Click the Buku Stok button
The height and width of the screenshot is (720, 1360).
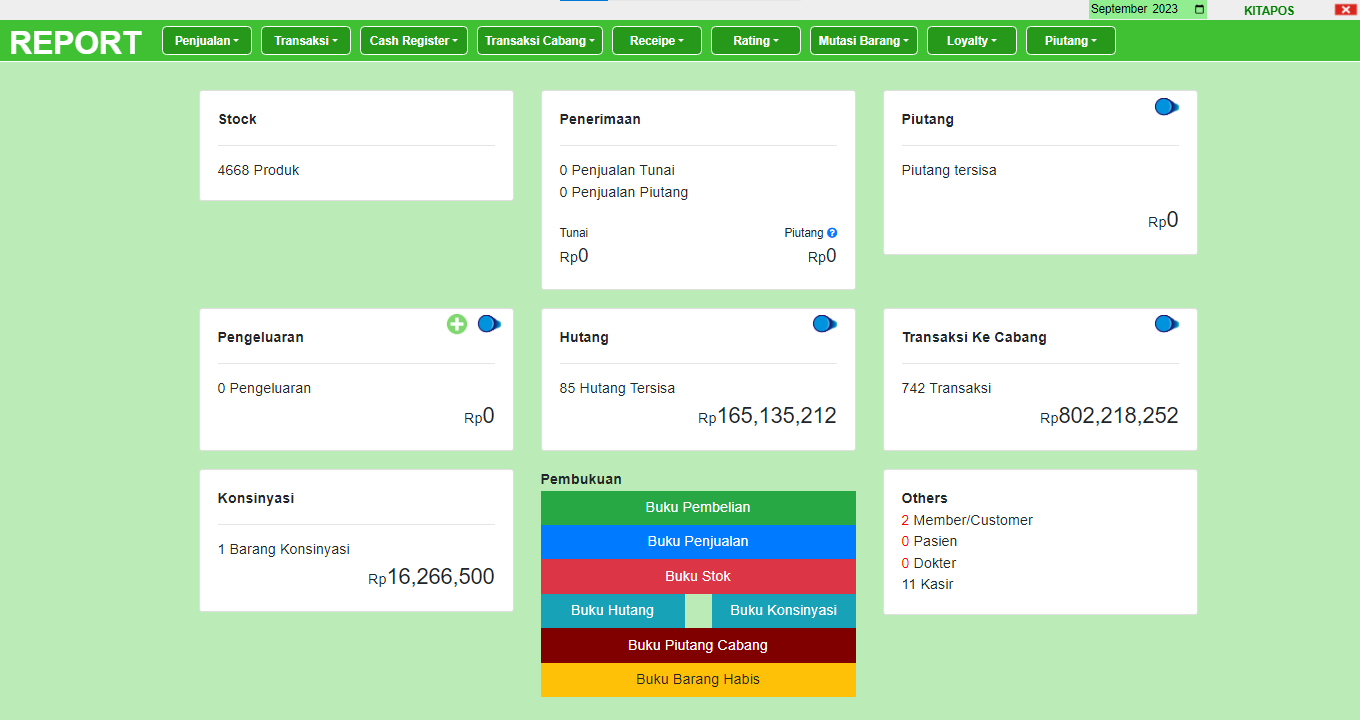[x=698, y=576]
